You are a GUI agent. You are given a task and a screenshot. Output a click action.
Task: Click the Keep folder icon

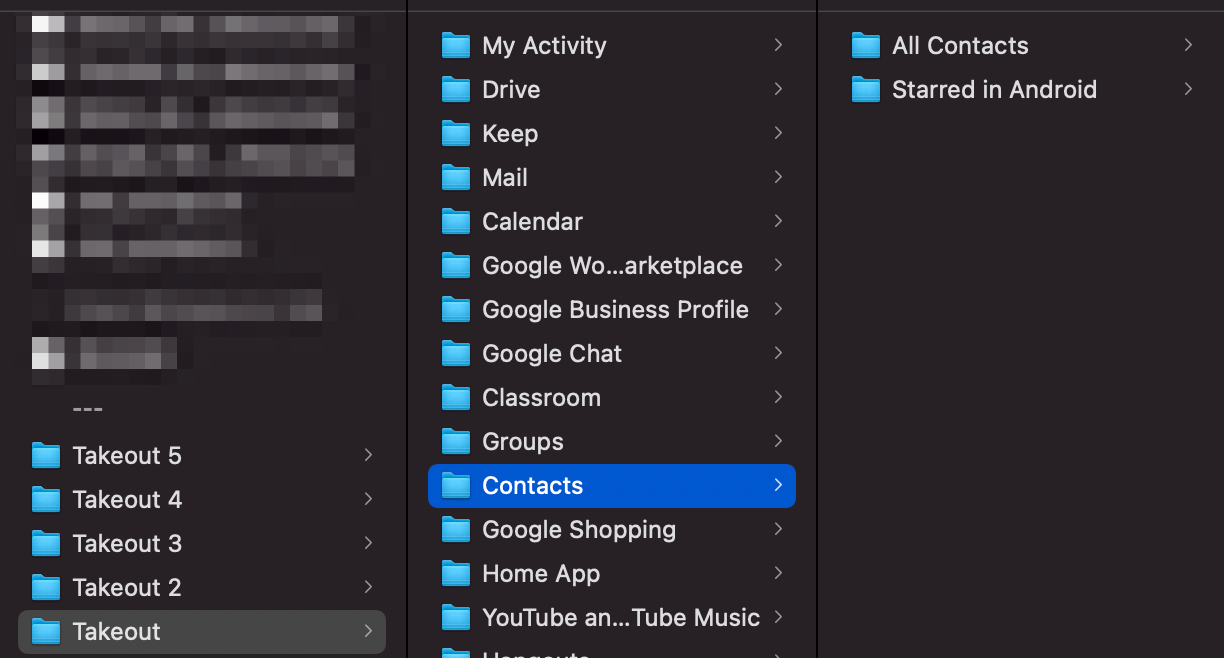point(456,134)
